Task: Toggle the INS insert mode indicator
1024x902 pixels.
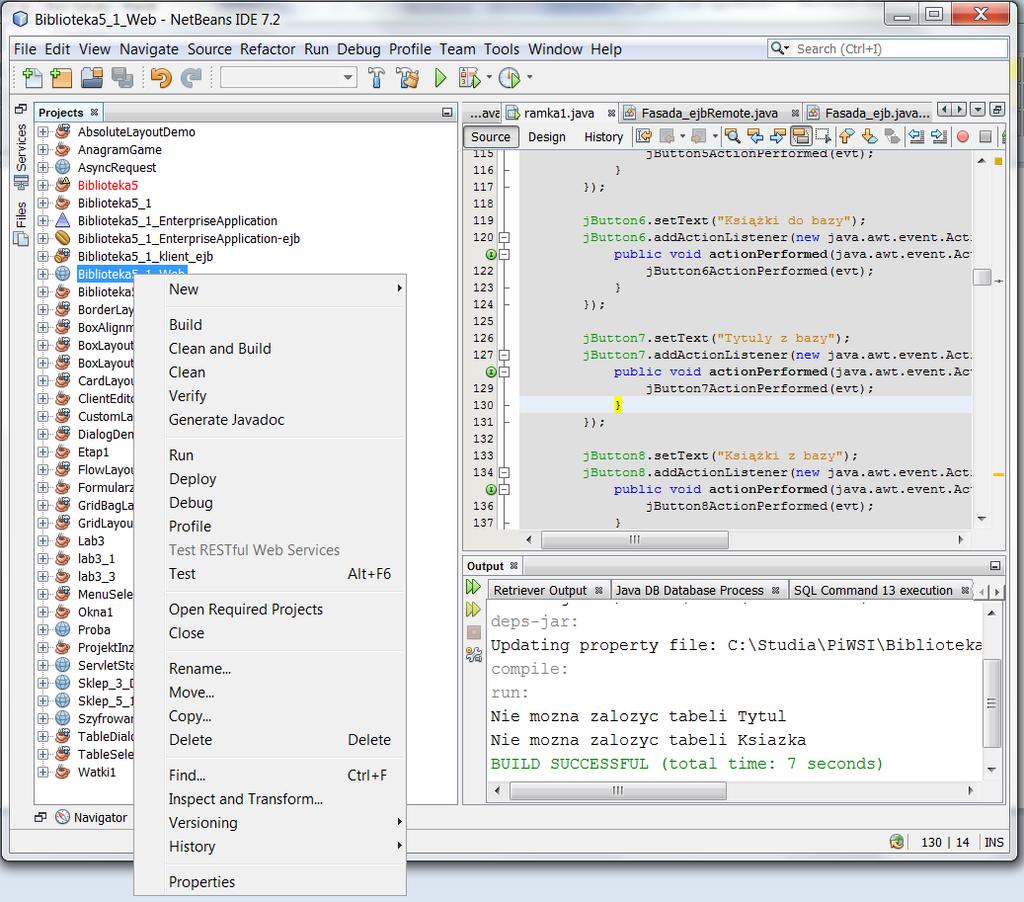Action: click(x=994, y=842)
